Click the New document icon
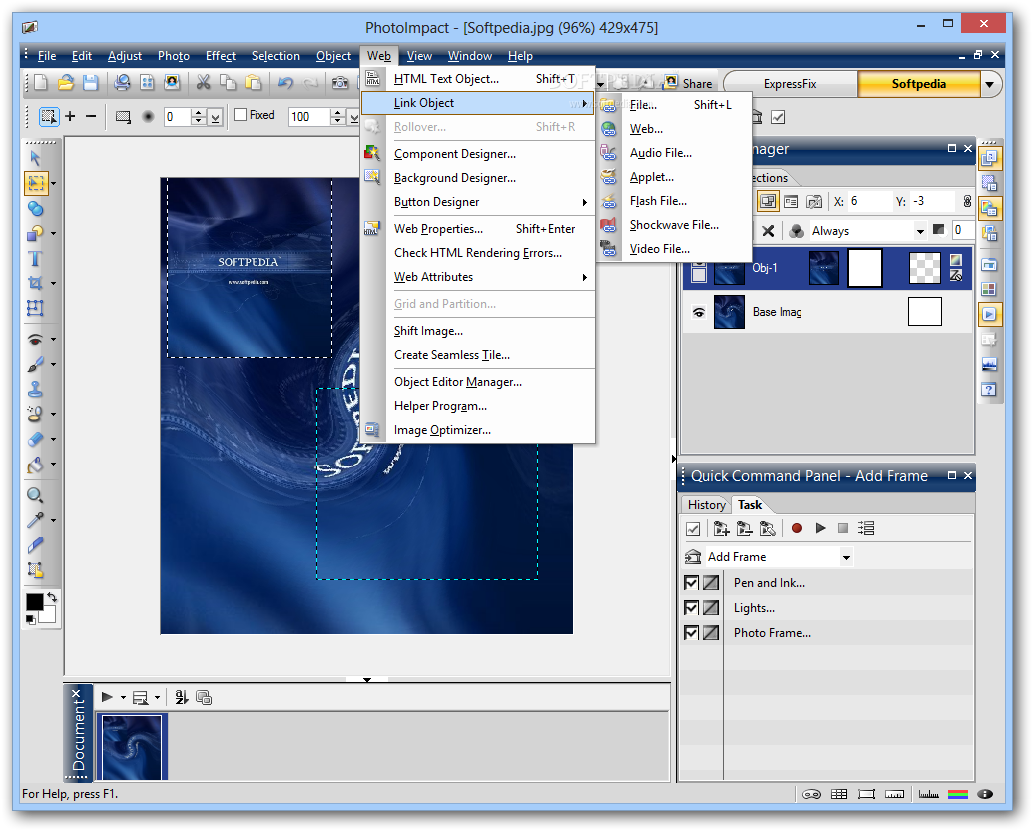This screenshot has width=1033, height=831. click(41, 82)
